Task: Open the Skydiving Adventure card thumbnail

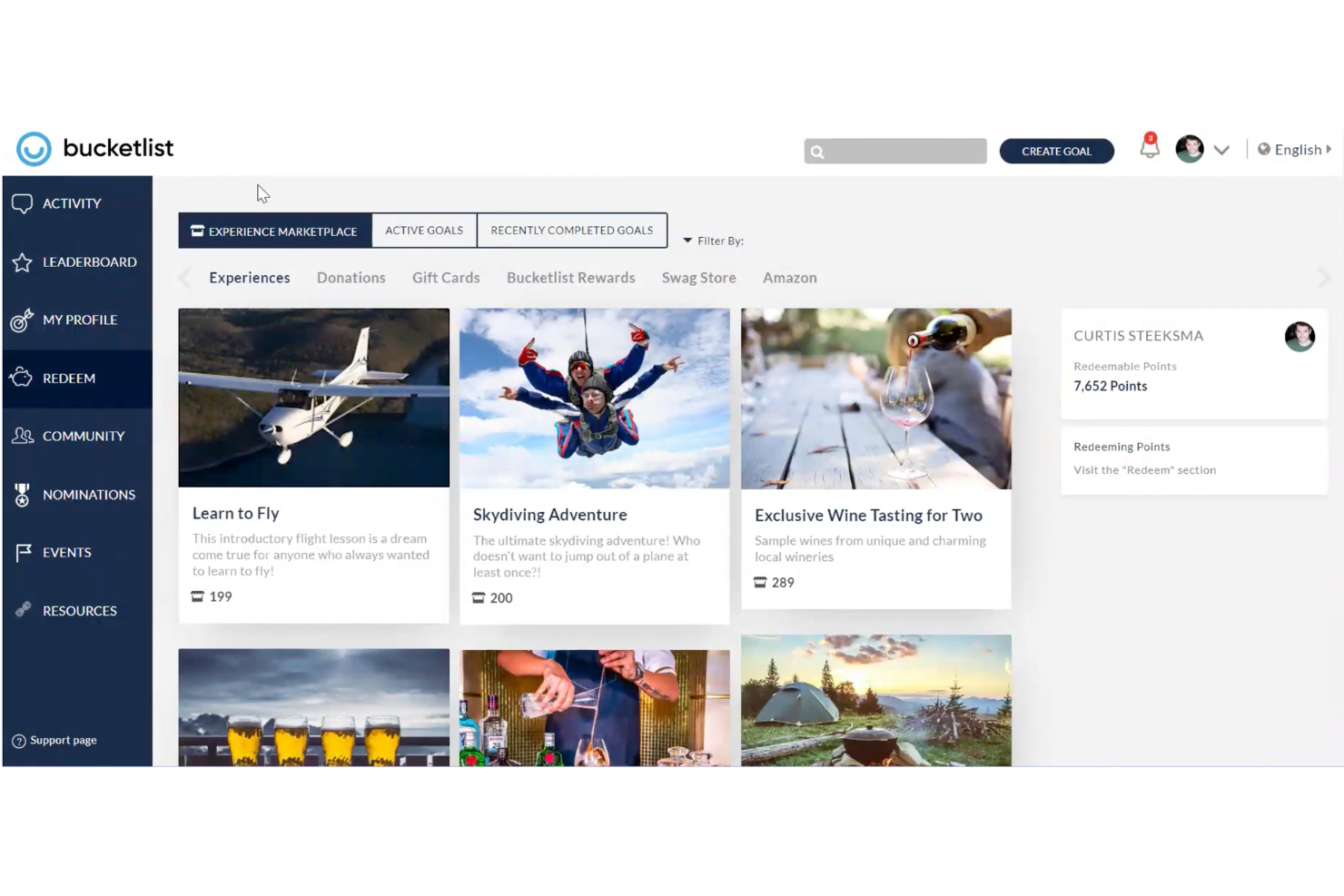Action: tap(594, 398)
